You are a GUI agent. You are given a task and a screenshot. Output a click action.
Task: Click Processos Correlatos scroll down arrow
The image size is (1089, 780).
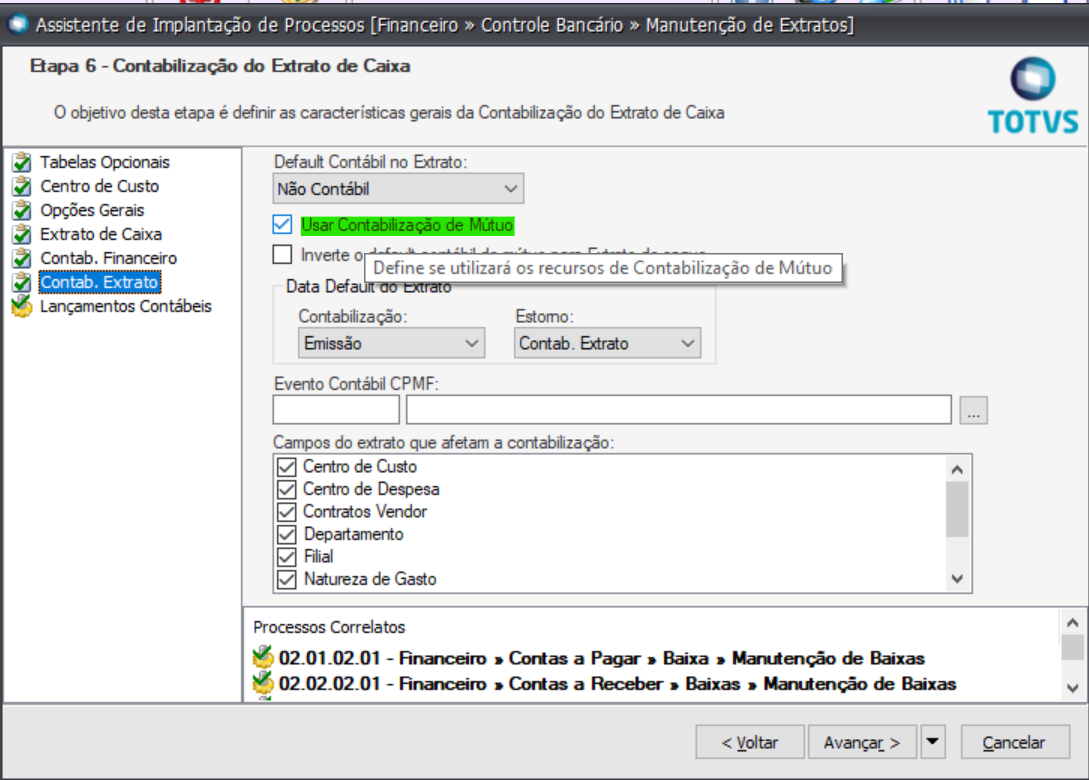coord(1072,688)
